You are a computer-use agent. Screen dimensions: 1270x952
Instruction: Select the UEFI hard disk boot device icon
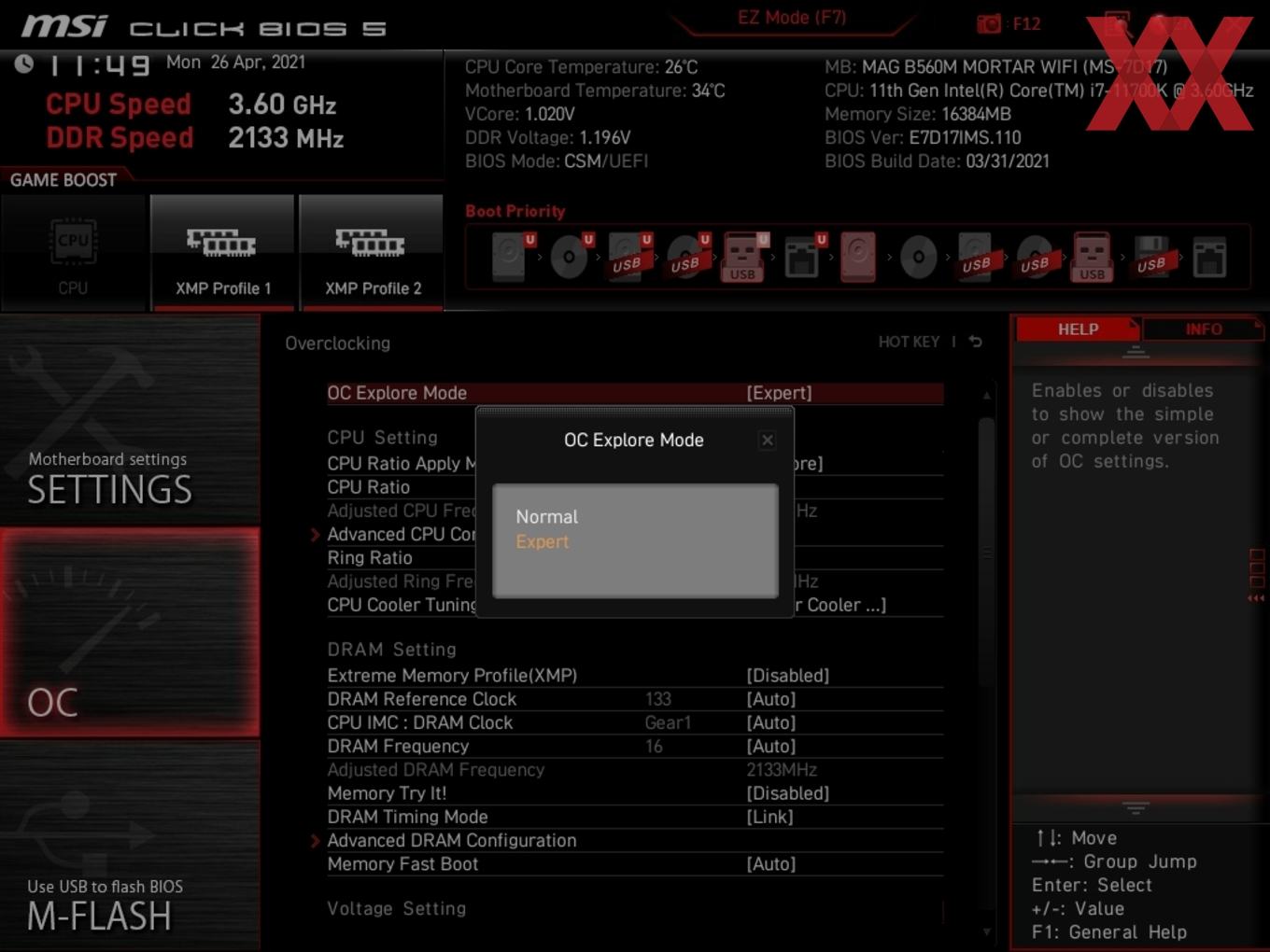(513, 257)
